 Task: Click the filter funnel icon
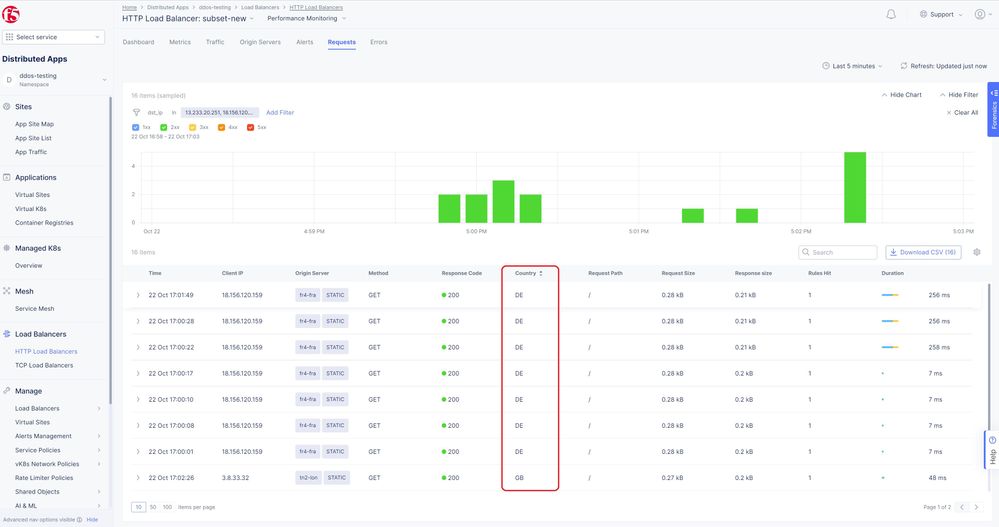(x=137, y=113)
